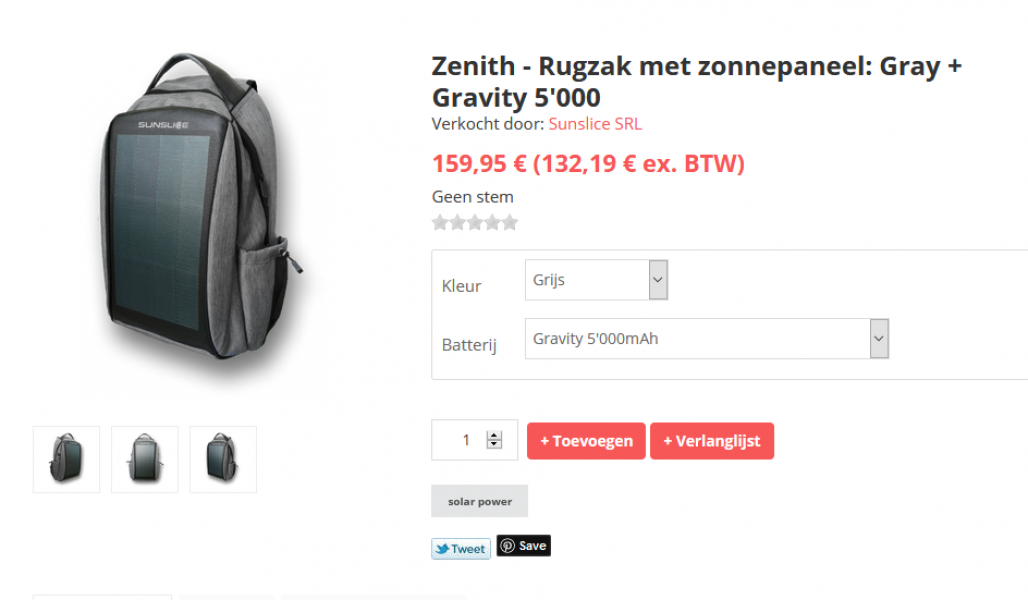Screen dimensions: 1028x600
Task: Click the + Verlanglijst button
Action: click(712, 441)
